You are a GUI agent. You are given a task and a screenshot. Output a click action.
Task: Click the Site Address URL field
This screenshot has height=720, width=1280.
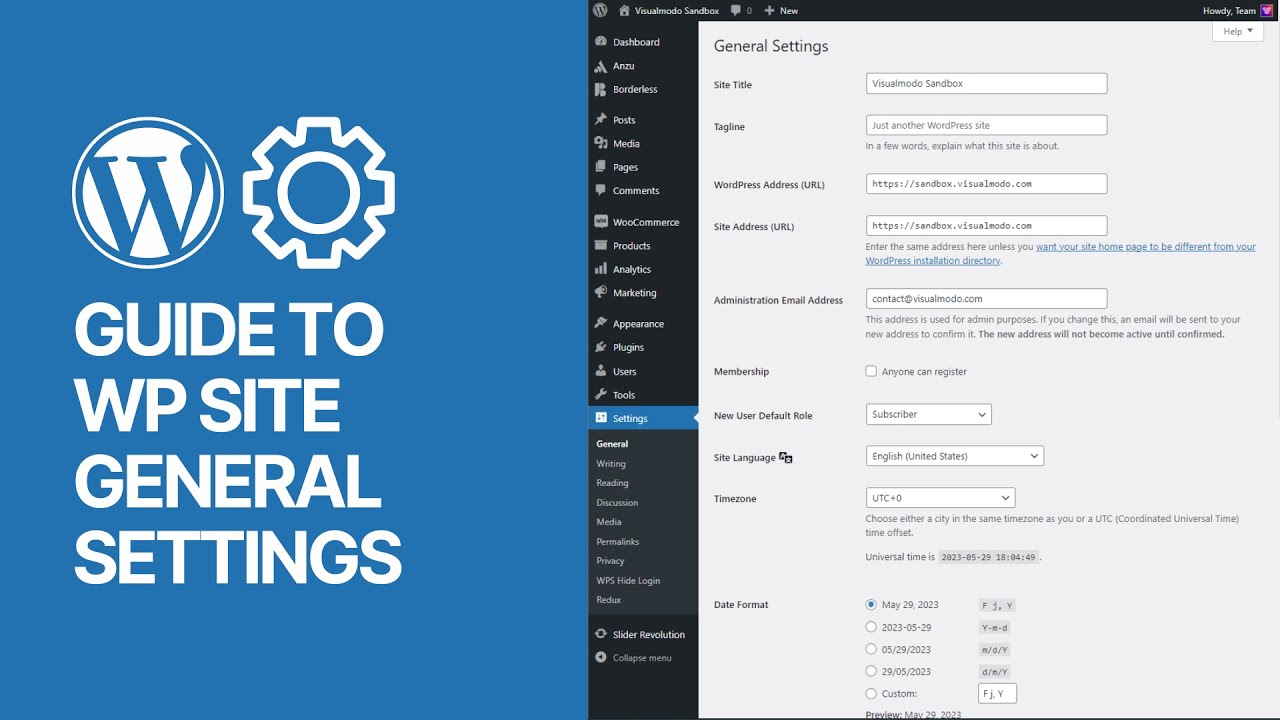coord(986,226)
